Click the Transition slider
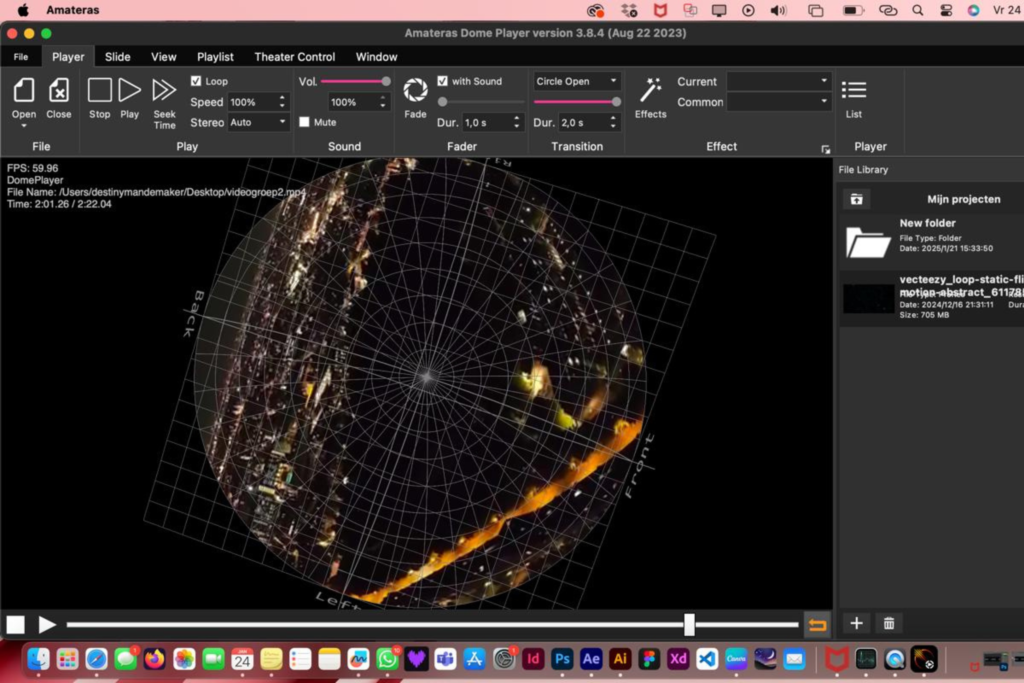Screen dimensions: 1024x683 point(577,102)
